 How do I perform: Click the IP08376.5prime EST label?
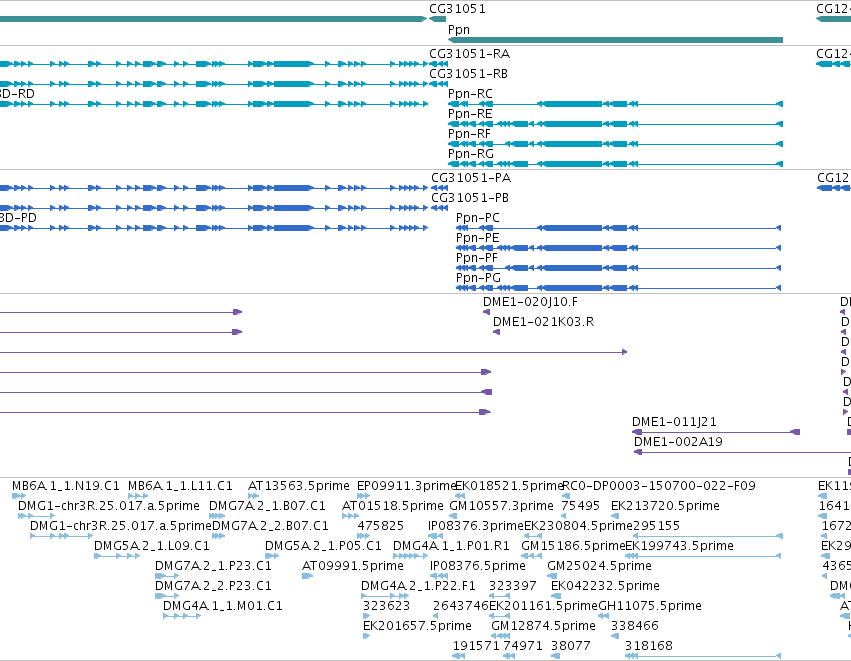click(478, 566)
